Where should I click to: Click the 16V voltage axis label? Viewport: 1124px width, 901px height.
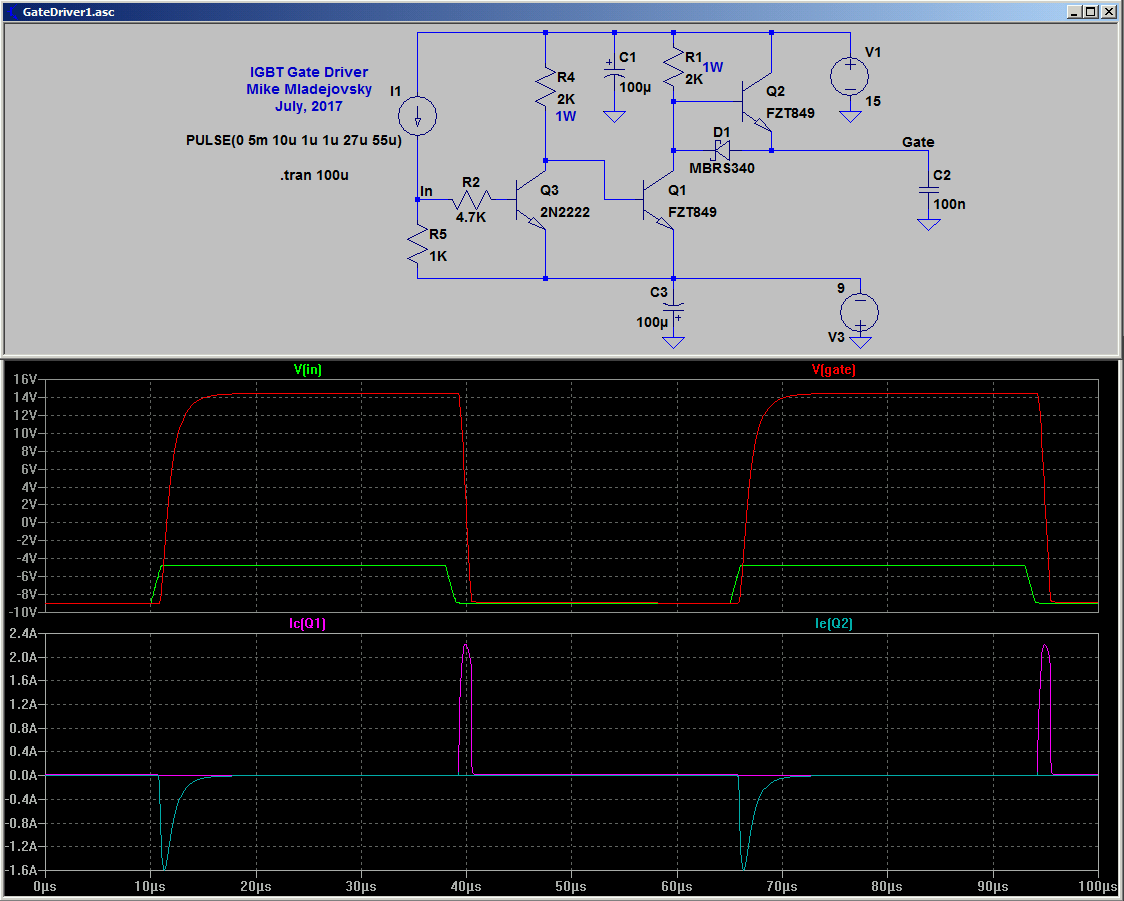point(24,379)
